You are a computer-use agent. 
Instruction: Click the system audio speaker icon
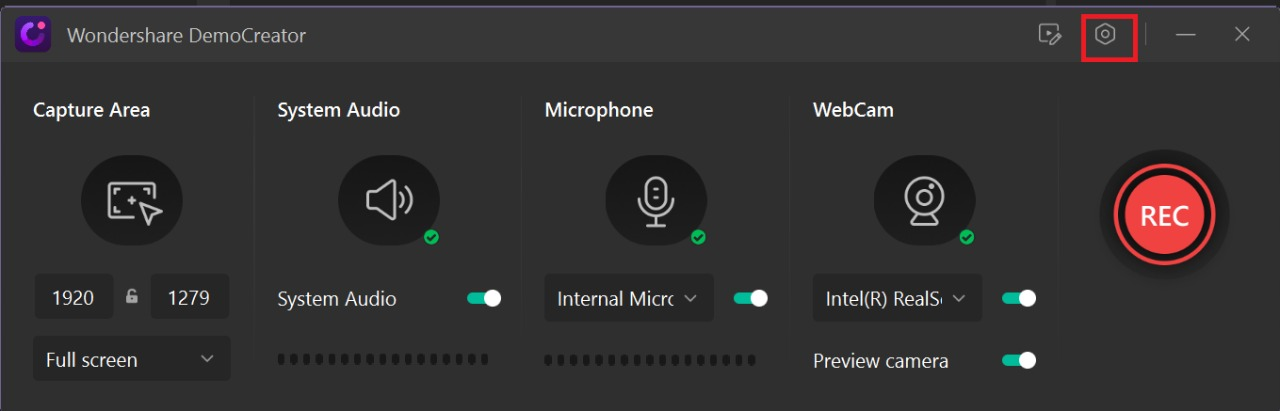(x=388, y=200)
